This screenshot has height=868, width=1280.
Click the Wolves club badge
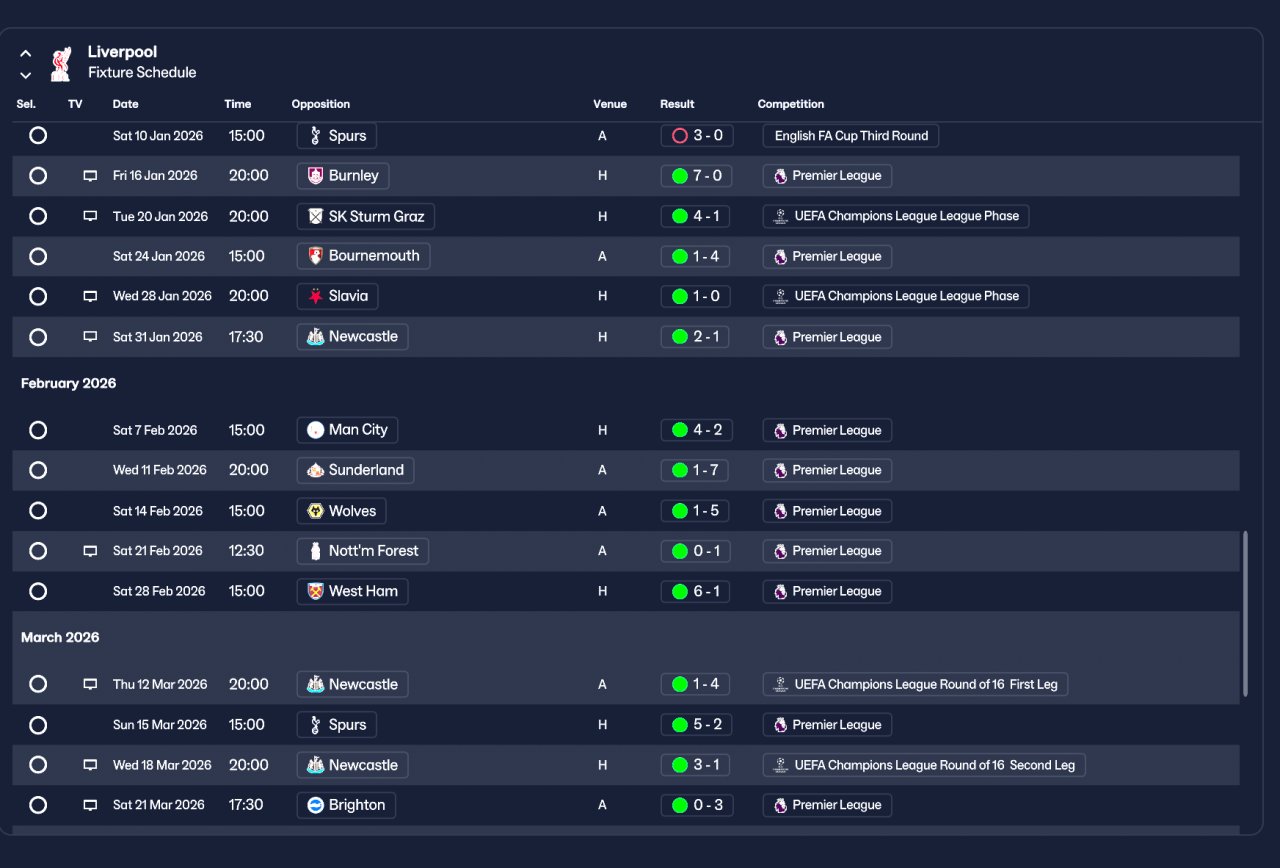315,511
